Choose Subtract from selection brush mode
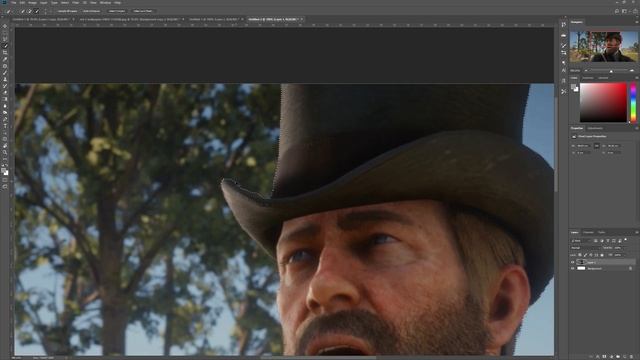Image resolution: width=640 pixels, height=360 pixels. click(36, 11)
